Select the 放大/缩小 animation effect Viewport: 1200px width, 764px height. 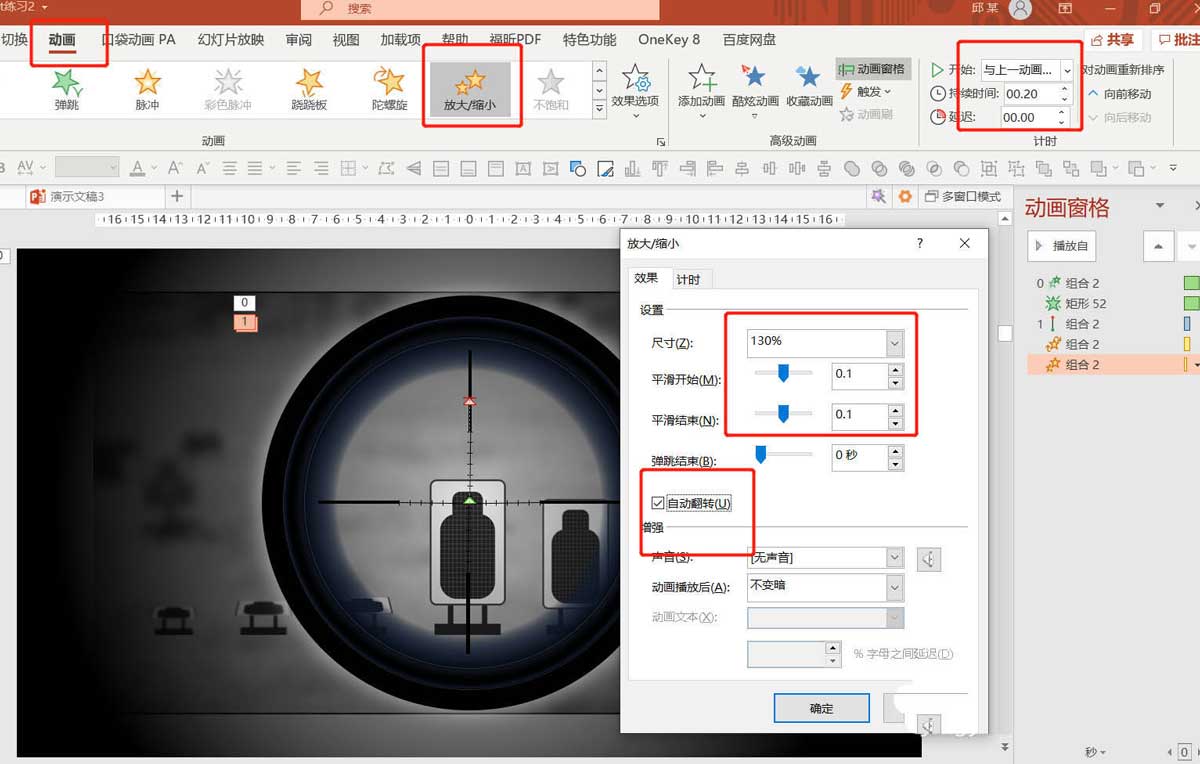(x=470, y=90)
